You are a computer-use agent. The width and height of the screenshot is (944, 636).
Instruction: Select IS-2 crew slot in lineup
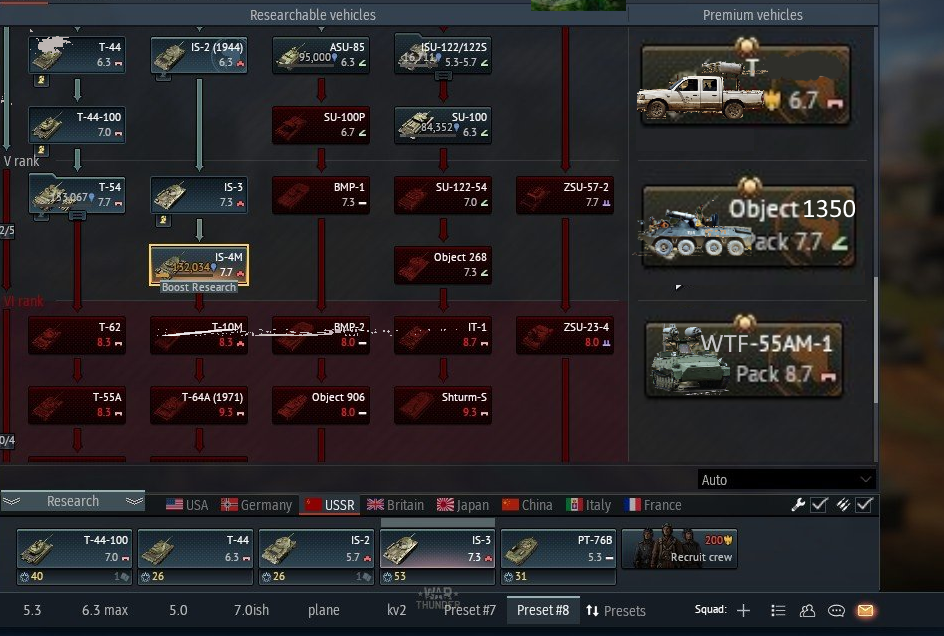click(x=316, y=549)
